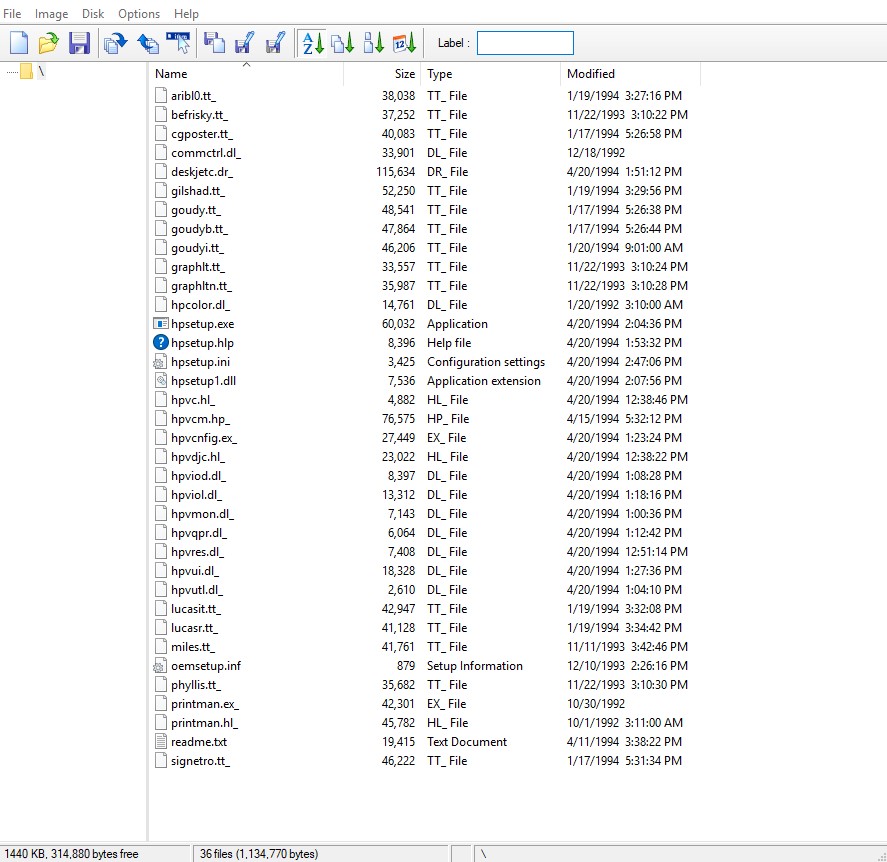The height and width of the screenshot is (862, 887).
Task: Select the hpsetup.hlp help file icon
Action: coord(161,343)
